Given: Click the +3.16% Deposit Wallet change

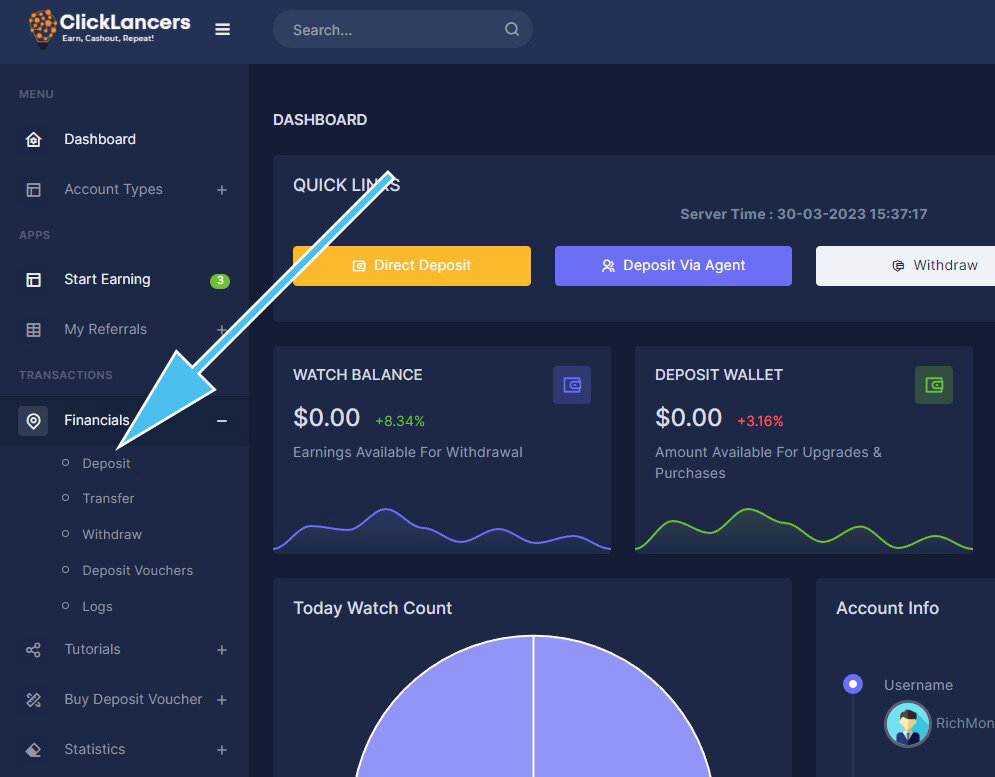Looking at the screenshot, I should pyautogui.click(x=760, y=421).
